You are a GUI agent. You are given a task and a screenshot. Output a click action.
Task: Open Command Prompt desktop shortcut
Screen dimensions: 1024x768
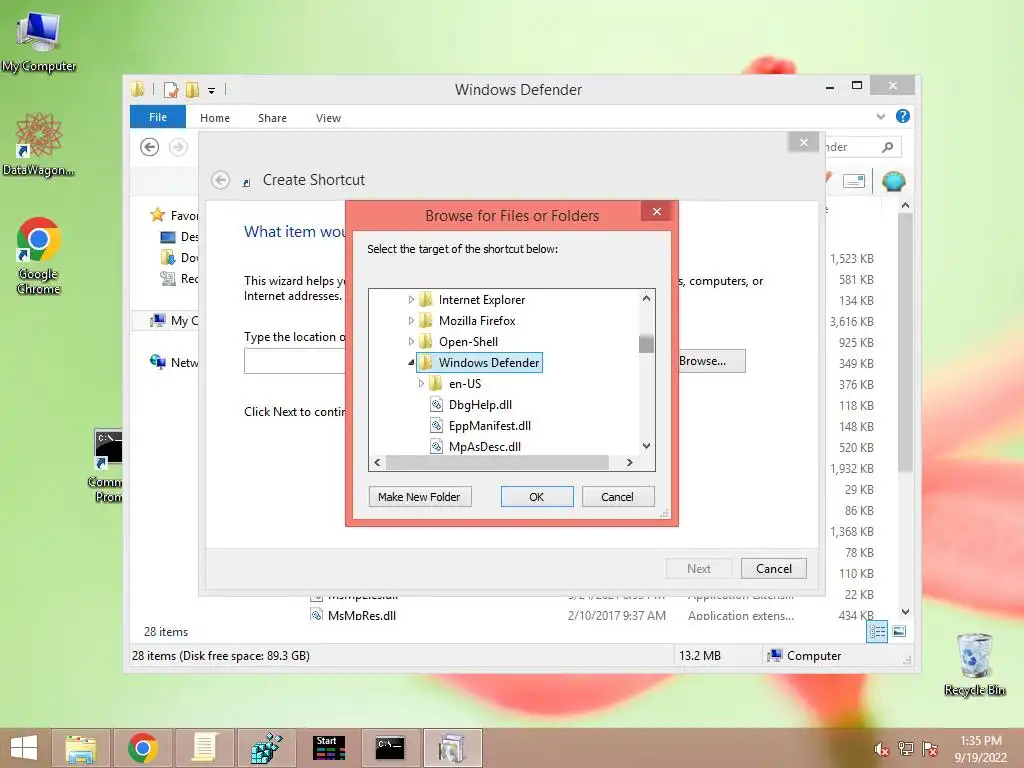[x=108, y=466]
